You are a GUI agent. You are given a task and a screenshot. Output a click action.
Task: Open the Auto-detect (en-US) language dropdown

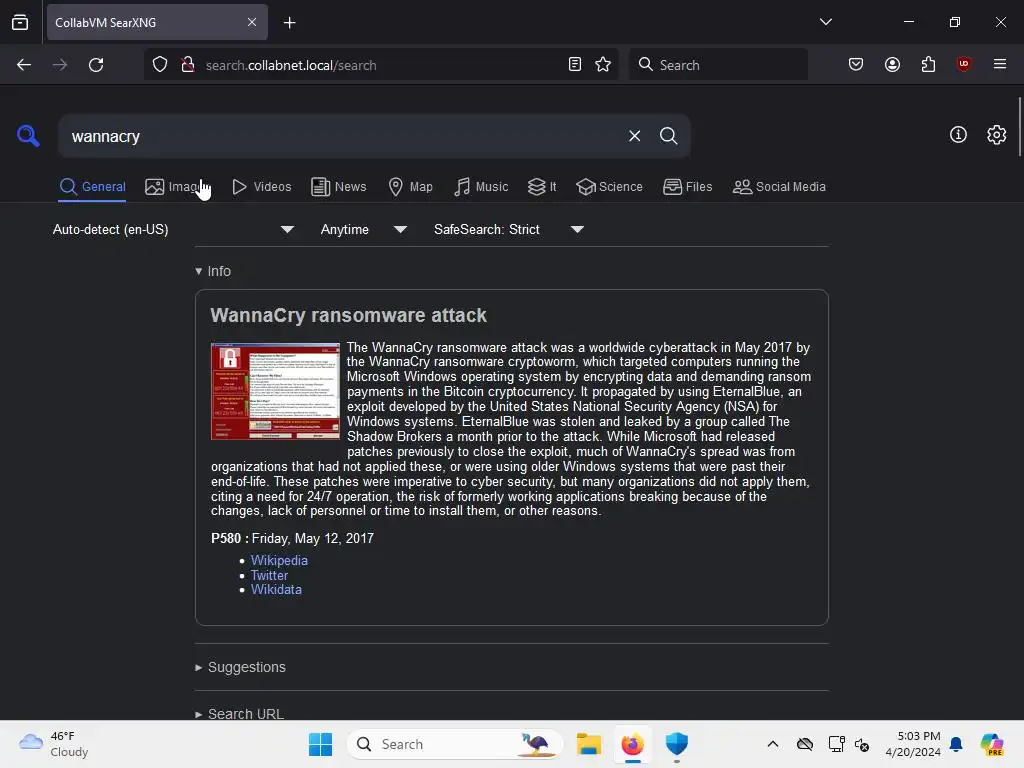tap(173, 229)
